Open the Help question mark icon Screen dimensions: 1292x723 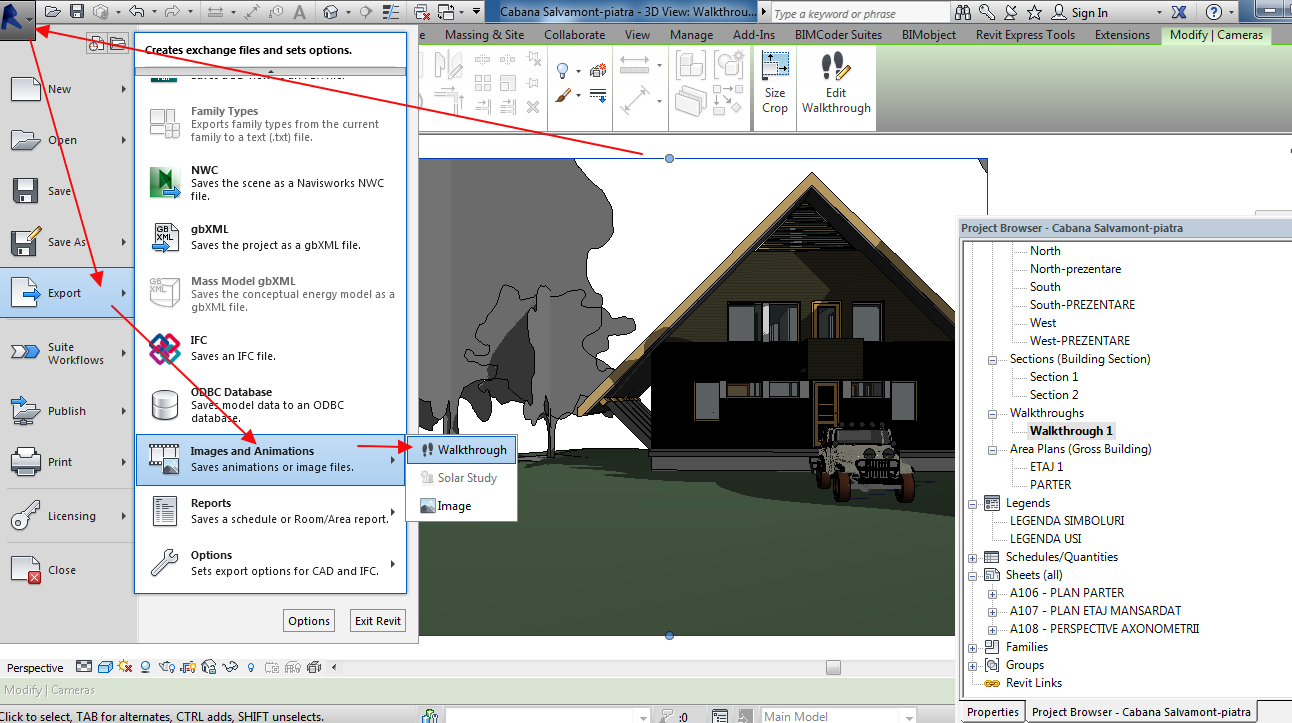point(1213,12)
